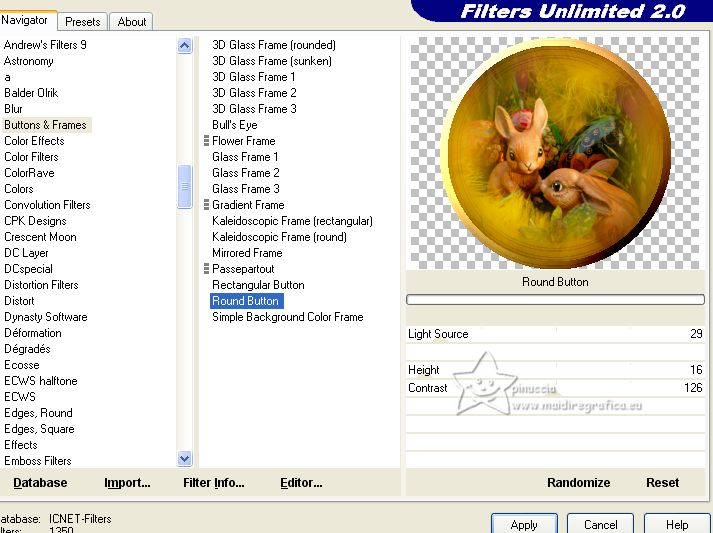Select the Color Filters category

tap(31, 157)
